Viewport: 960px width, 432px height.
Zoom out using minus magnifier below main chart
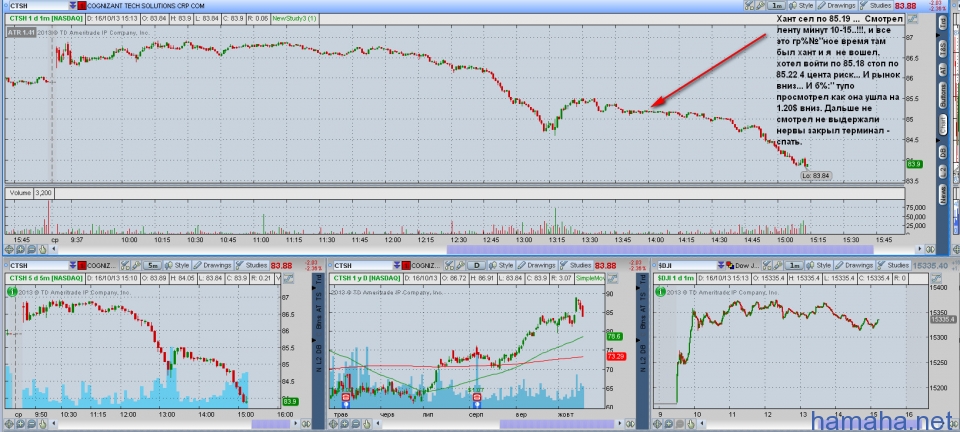coord(31,250)
